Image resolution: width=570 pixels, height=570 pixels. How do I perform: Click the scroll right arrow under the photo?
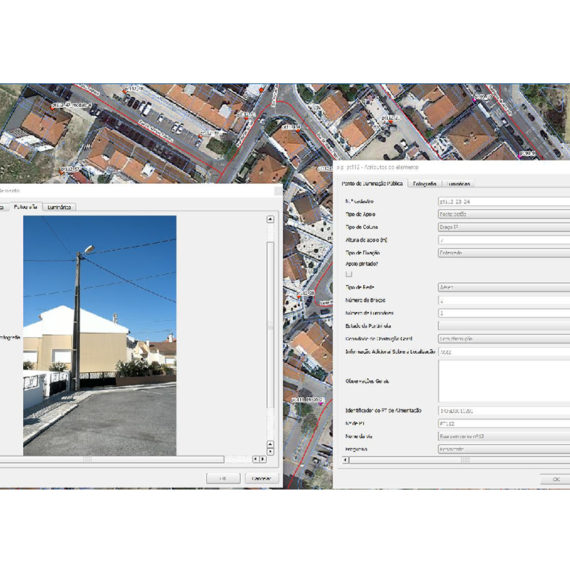[263, 459]
